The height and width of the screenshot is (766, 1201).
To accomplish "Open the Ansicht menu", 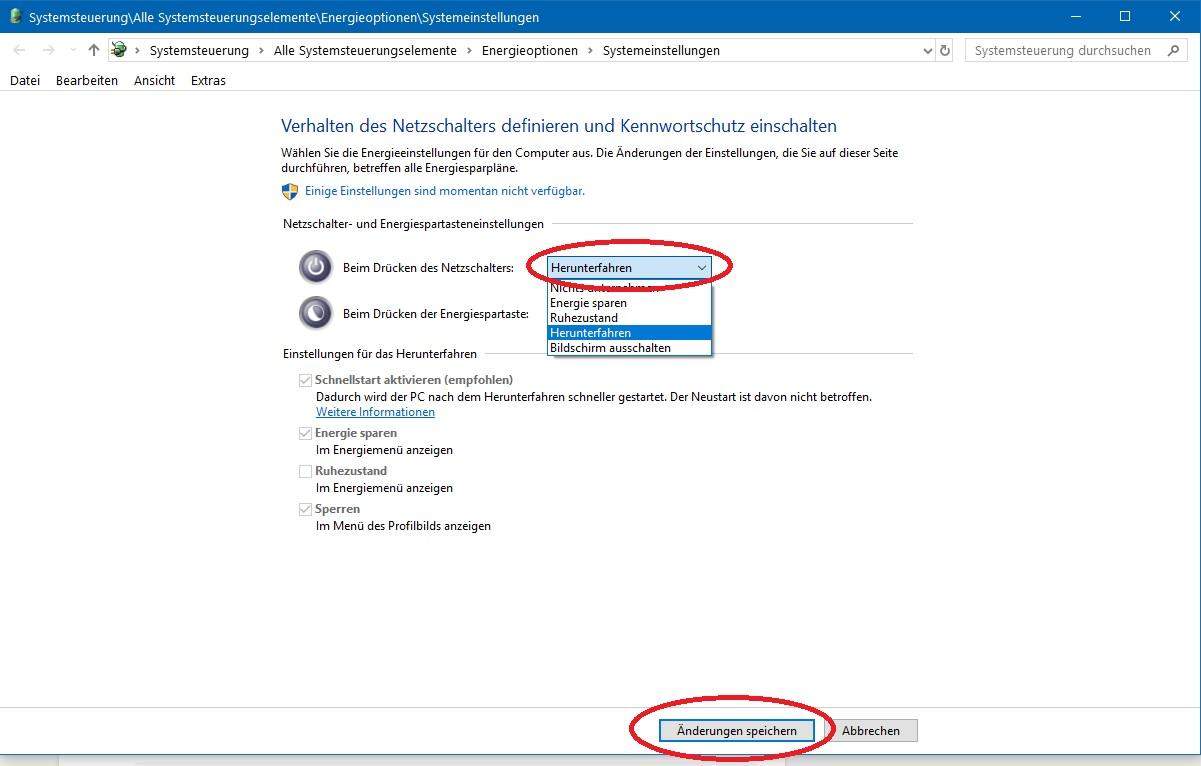I will [154, 80].
